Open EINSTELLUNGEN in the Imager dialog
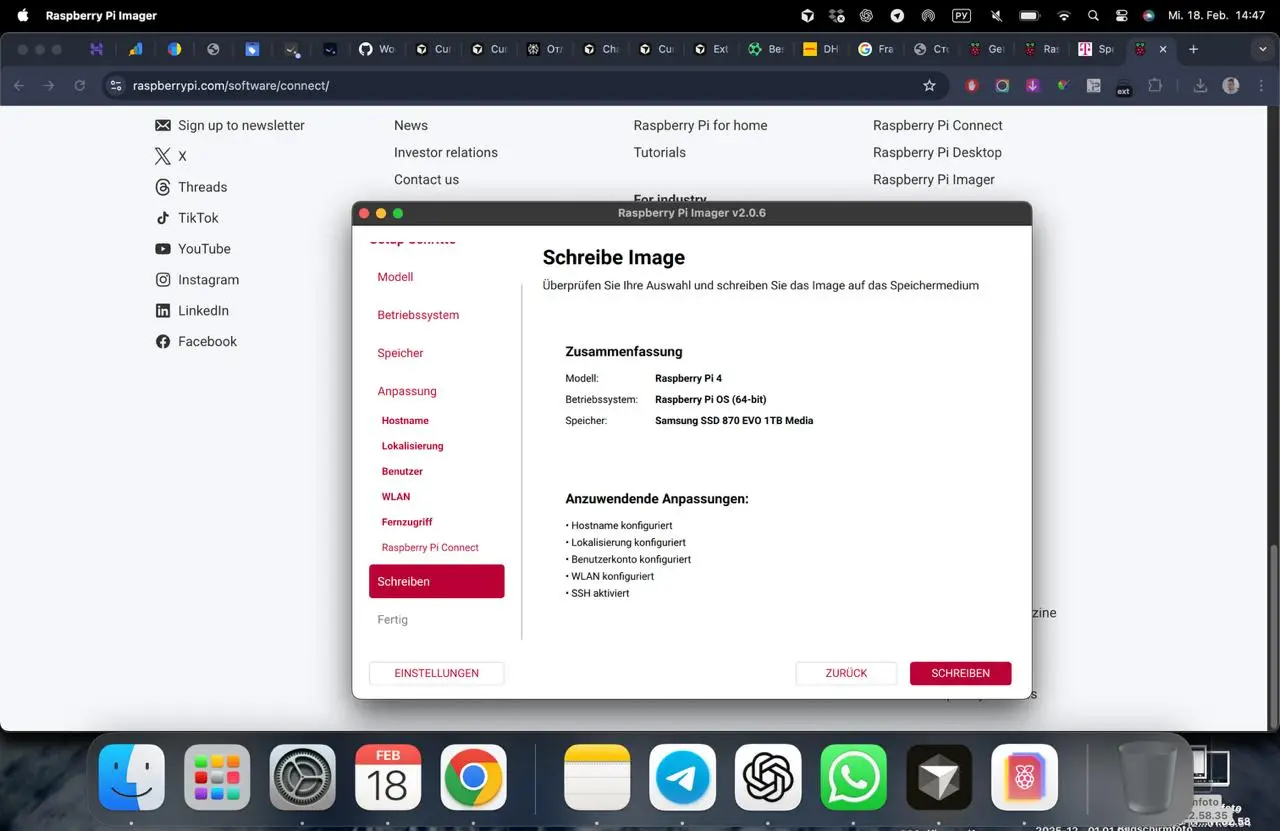1280x831 pixels. click(x=436, y=673)
